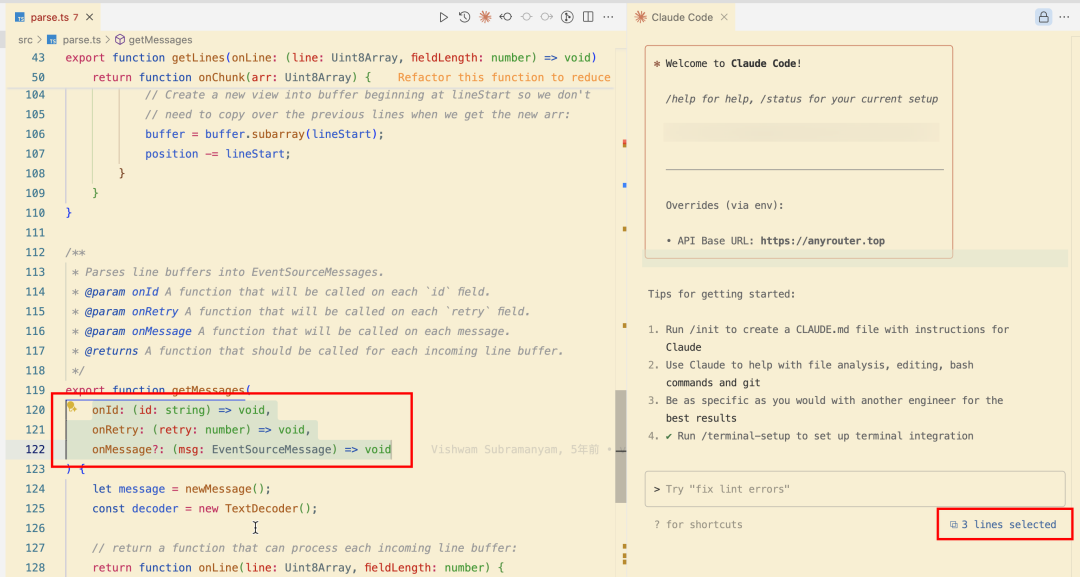Viewport: 1080px width, 577px height.
Task: Open changes with previous revision icon
Action: coord(506,17)
